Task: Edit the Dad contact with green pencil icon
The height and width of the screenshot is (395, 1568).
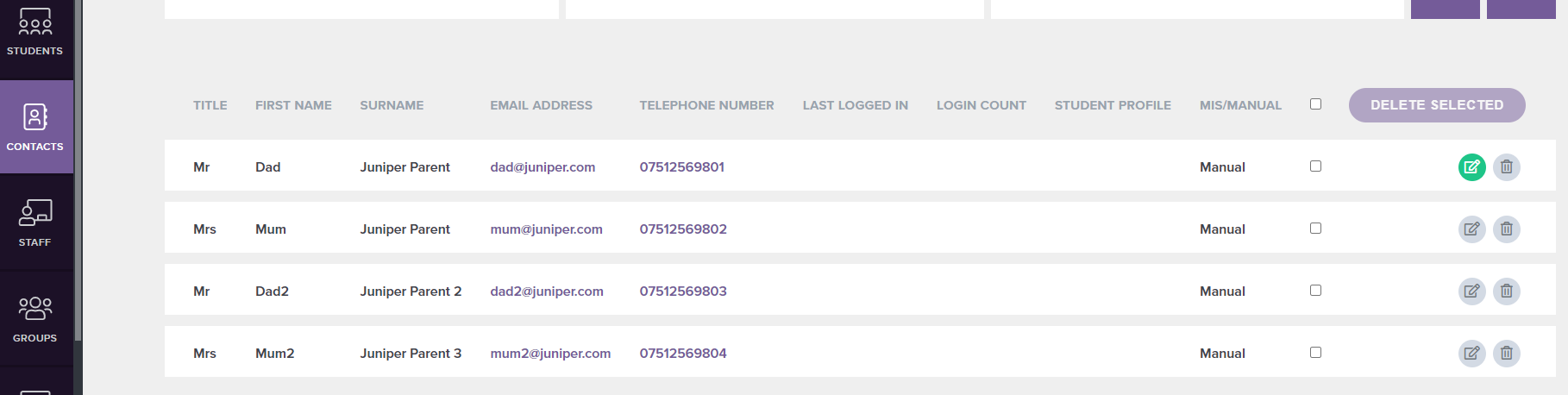Action: 1471,167
